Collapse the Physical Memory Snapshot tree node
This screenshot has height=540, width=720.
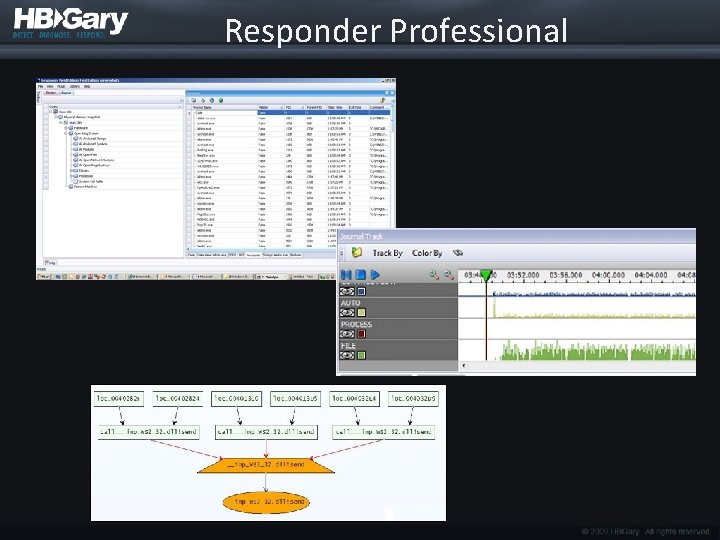[x=56, y=117]
